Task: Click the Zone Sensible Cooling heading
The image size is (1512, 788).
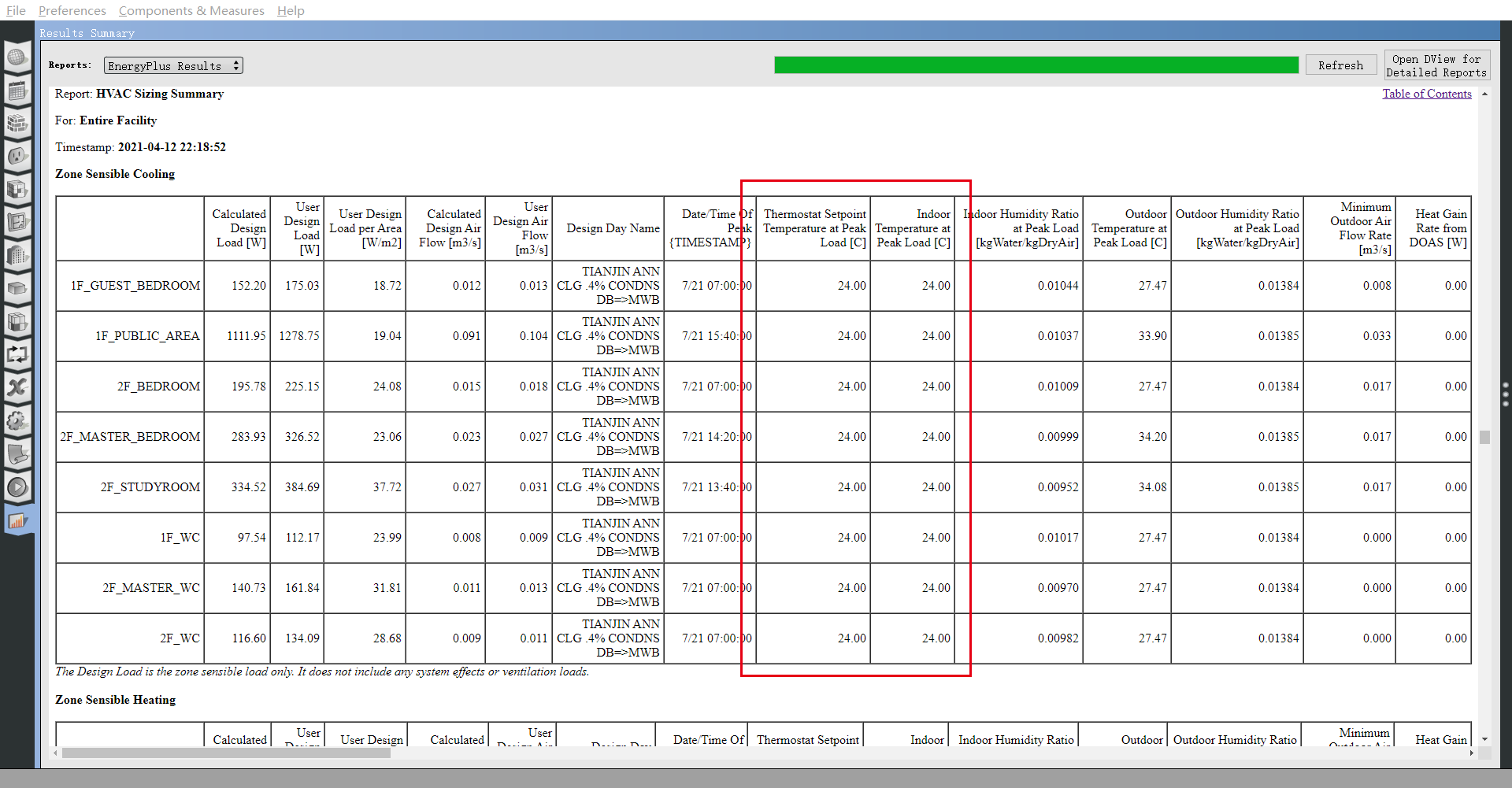Action: 115,174
